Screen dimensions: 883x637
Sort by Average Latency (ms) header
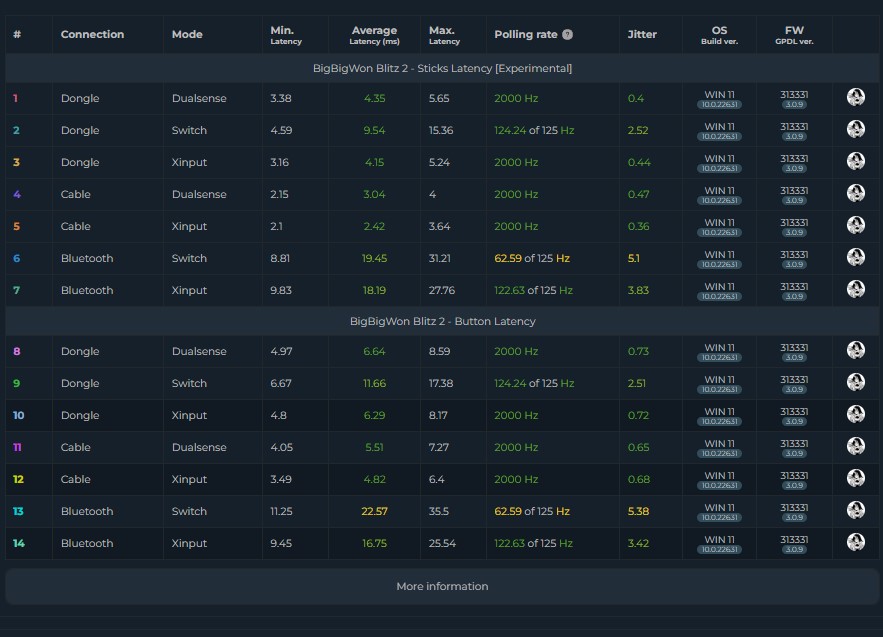[374, 34]
